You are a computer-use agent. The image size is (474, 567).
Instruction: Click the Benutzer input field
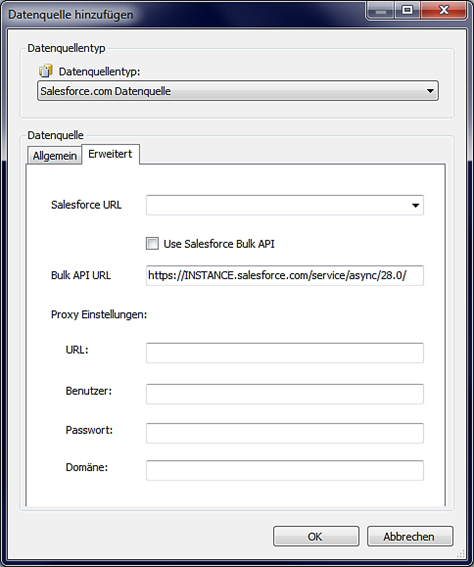pyautogui.click(x=285, y=394)
